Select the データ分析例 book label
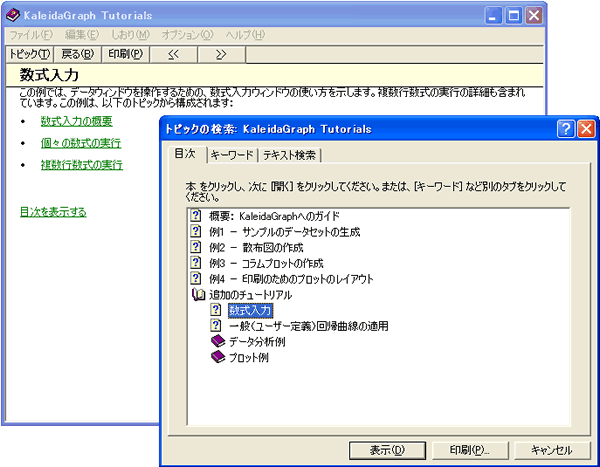Viewport: 600px width, 467px height. click(257, 342)
